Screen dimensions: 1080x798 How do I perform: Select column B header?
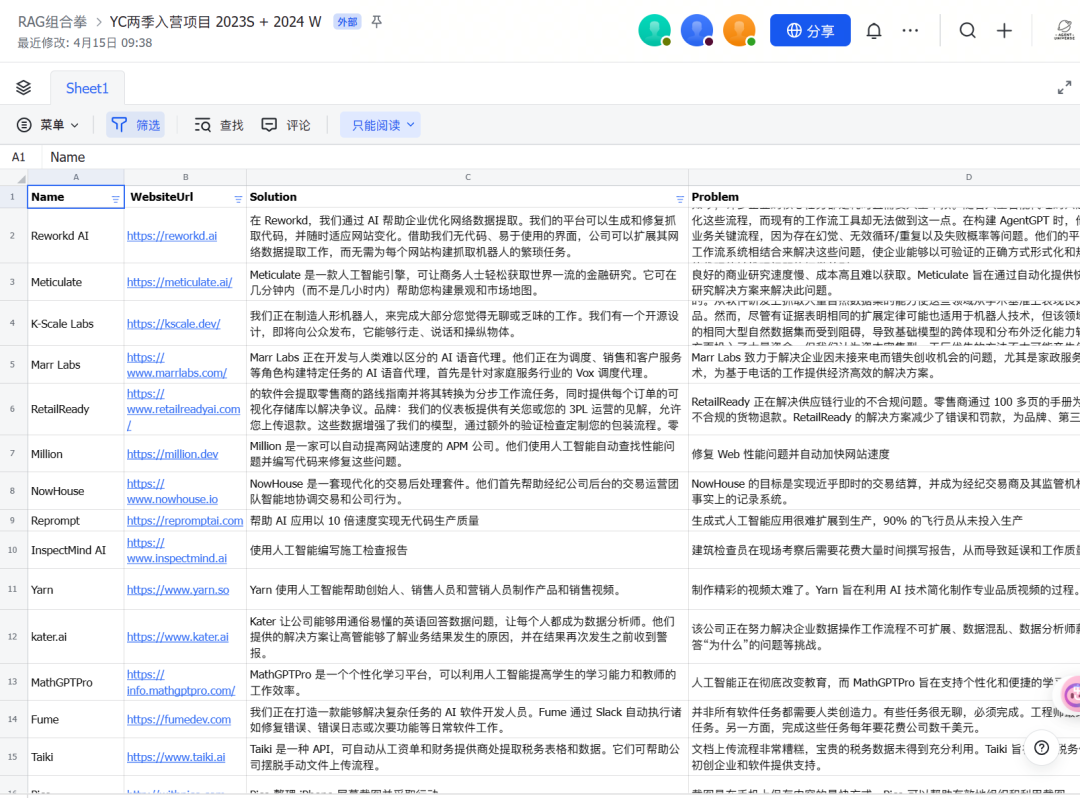[185, 177]
